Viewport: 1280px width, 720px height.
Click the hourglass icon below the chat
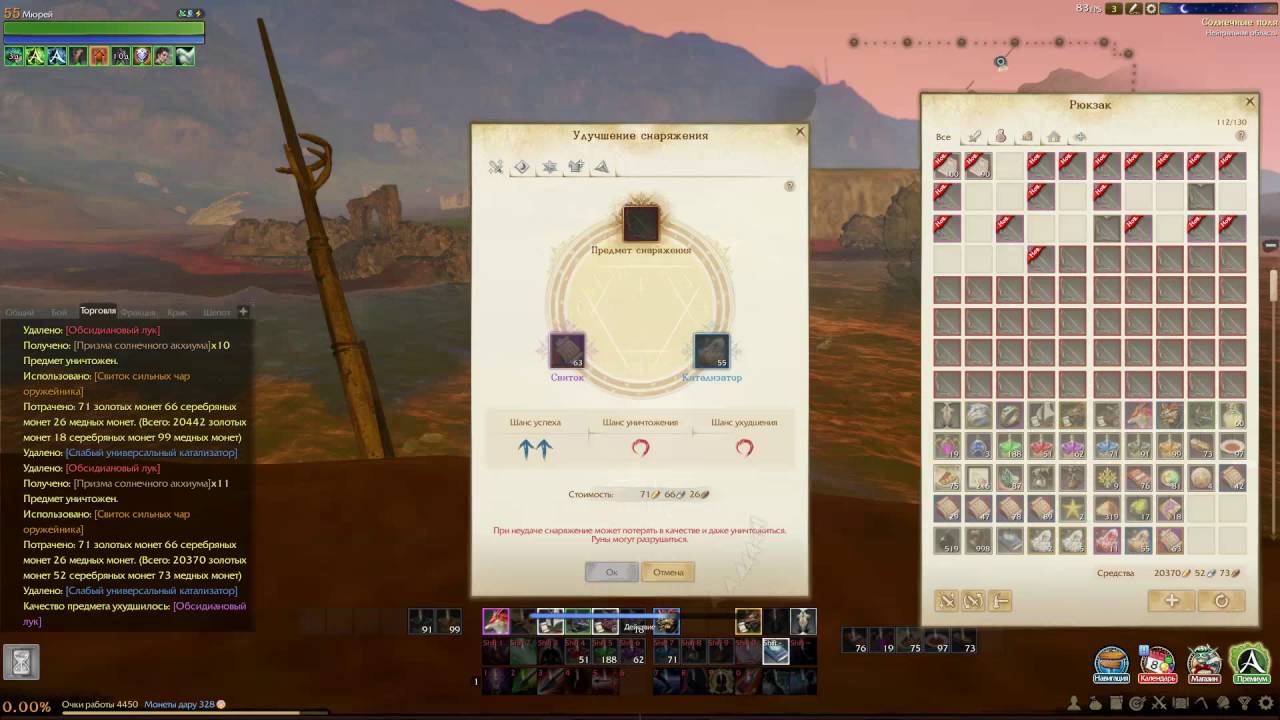click(x=21, y=662)
